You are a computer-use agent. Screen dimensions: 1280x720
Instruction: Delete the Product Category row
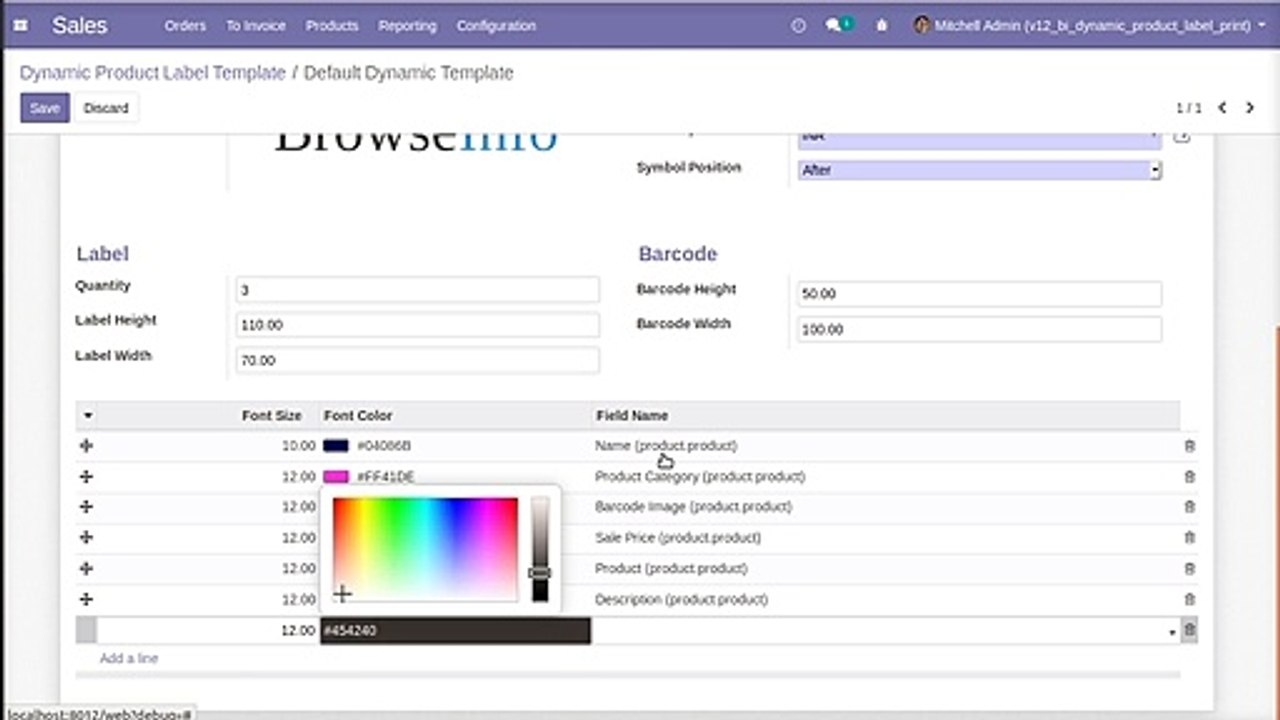pyautogui.click(x=1189, y=477)
